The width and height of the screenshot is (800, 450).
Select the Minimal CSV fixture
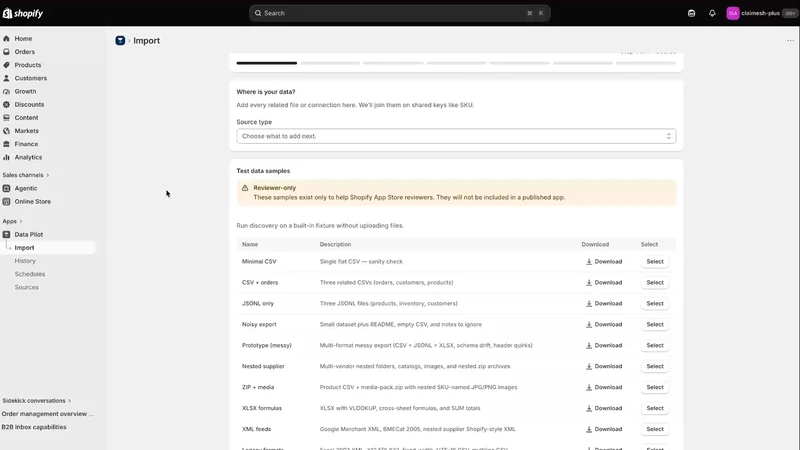pos(655,261)
